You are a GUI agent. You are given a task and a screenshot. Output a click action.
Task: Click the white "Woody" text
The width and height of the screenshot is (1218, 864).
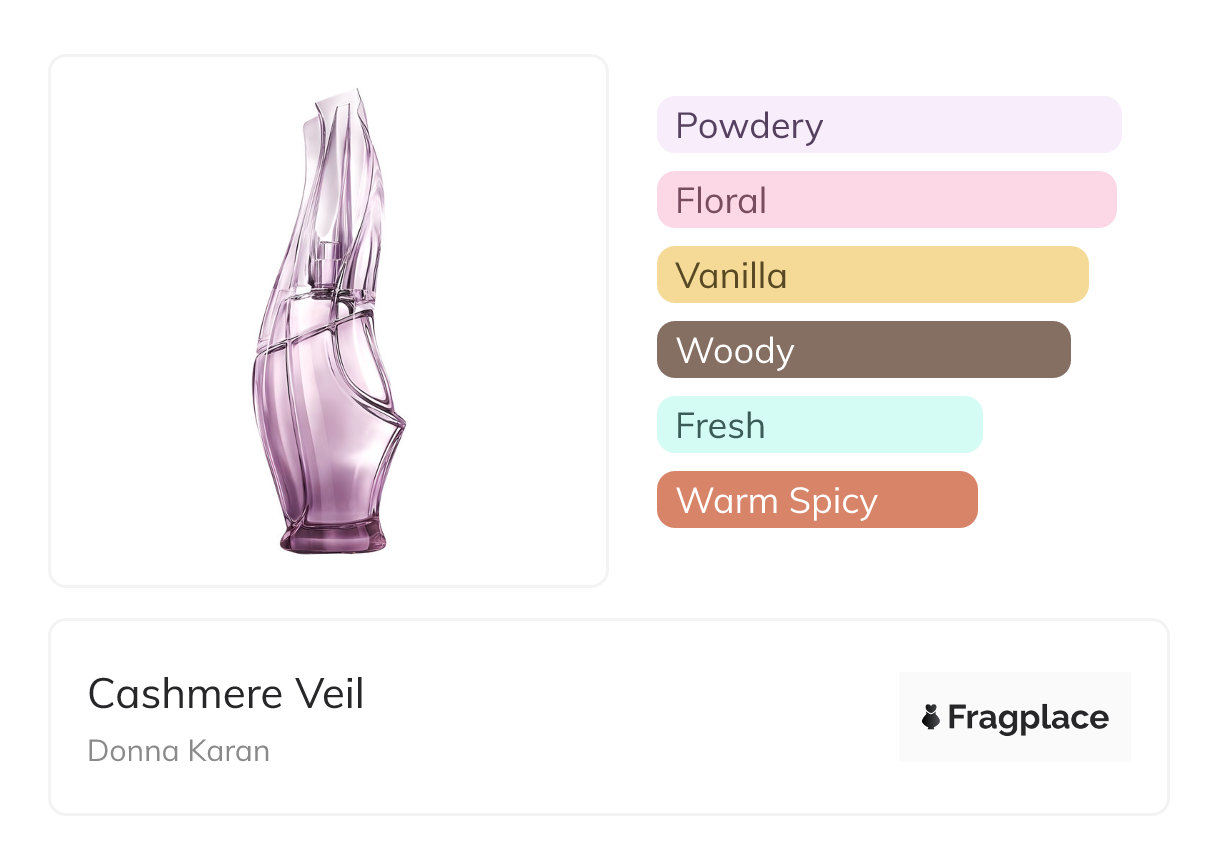[x=735, y=351]
